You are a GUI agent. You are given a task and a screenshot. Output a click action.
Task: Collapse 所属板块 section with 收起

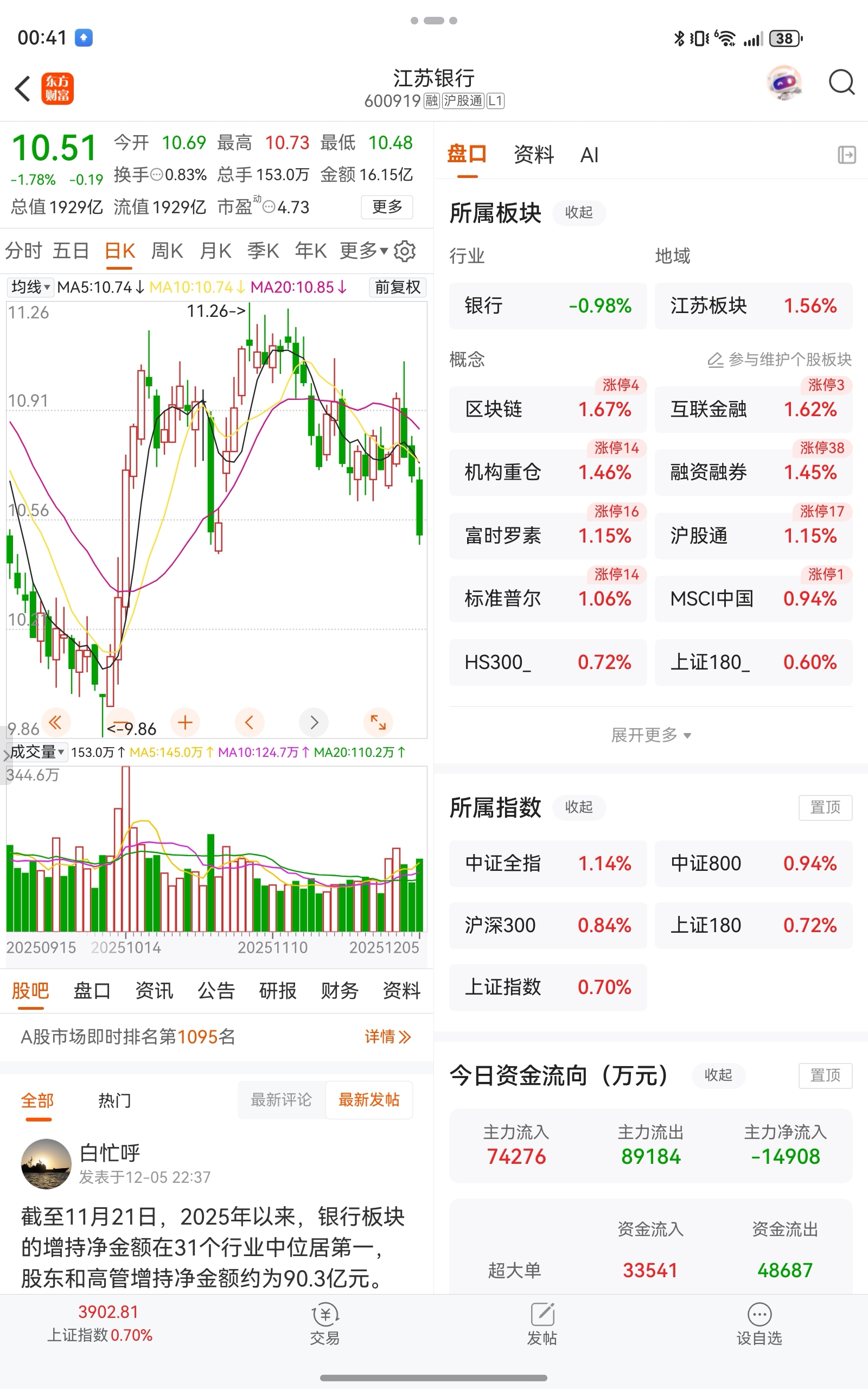pyautogui.click(x=579, y=212)
